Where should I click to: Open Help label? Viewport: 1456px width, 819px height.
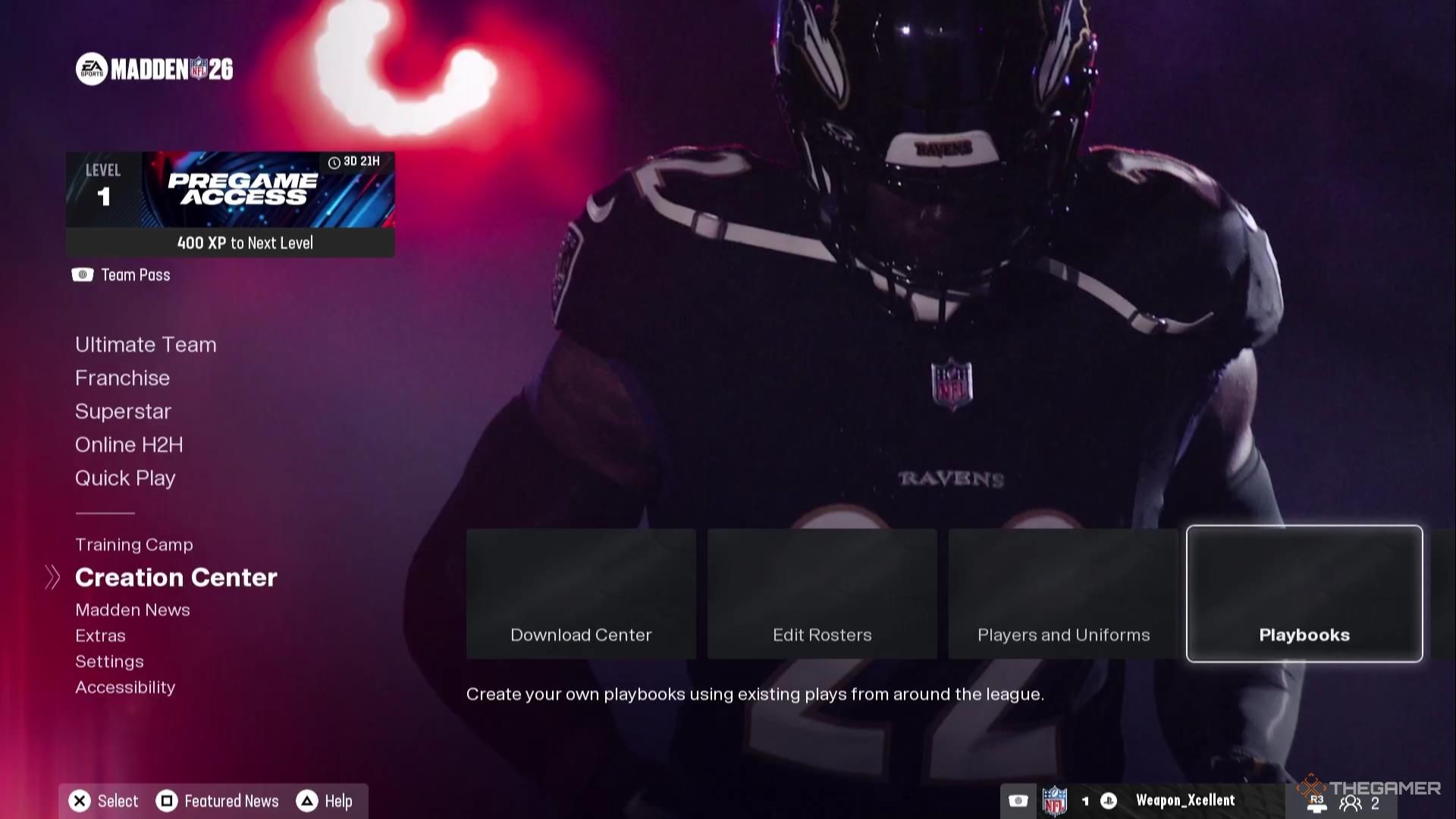click(x=339, y=801)
